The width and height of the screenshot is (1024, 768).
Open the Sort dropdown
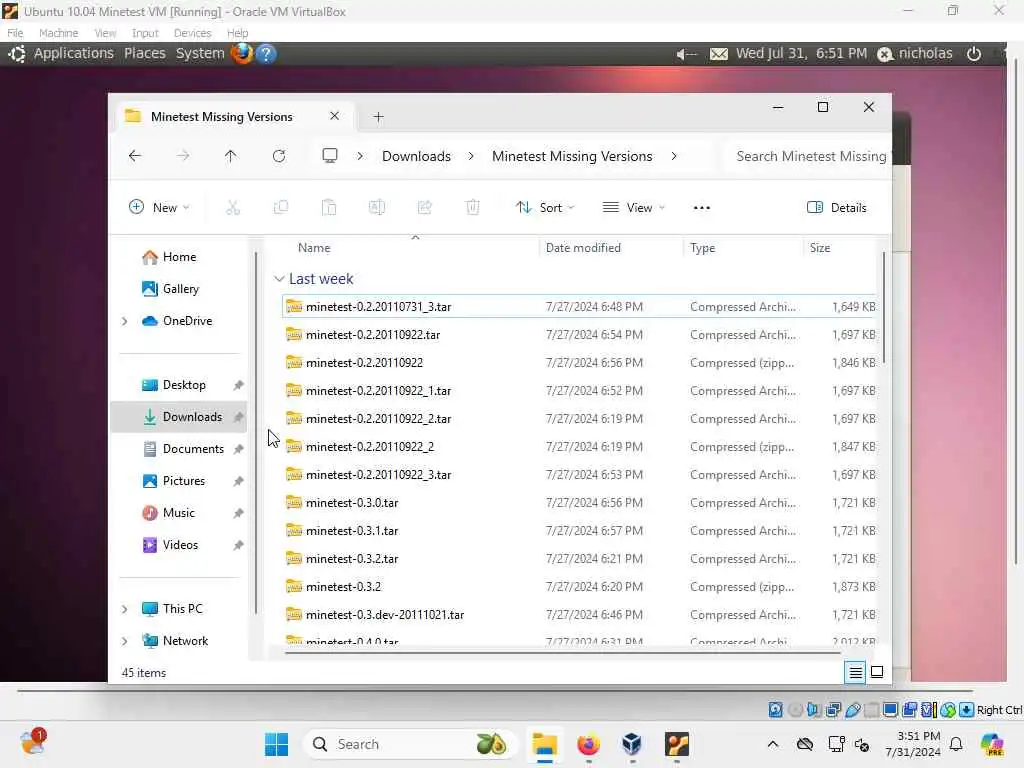tap(545, 208)
